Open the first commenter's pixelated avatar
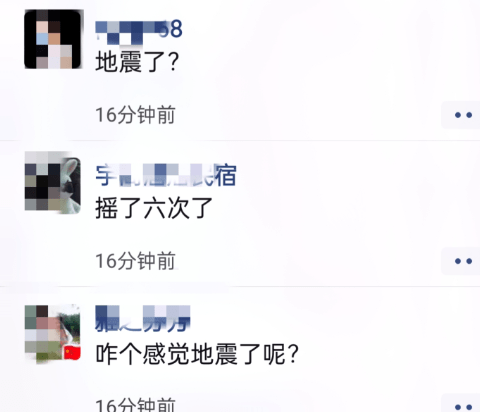The height and width of the screenshot is (412, 480). click(53, 39)
